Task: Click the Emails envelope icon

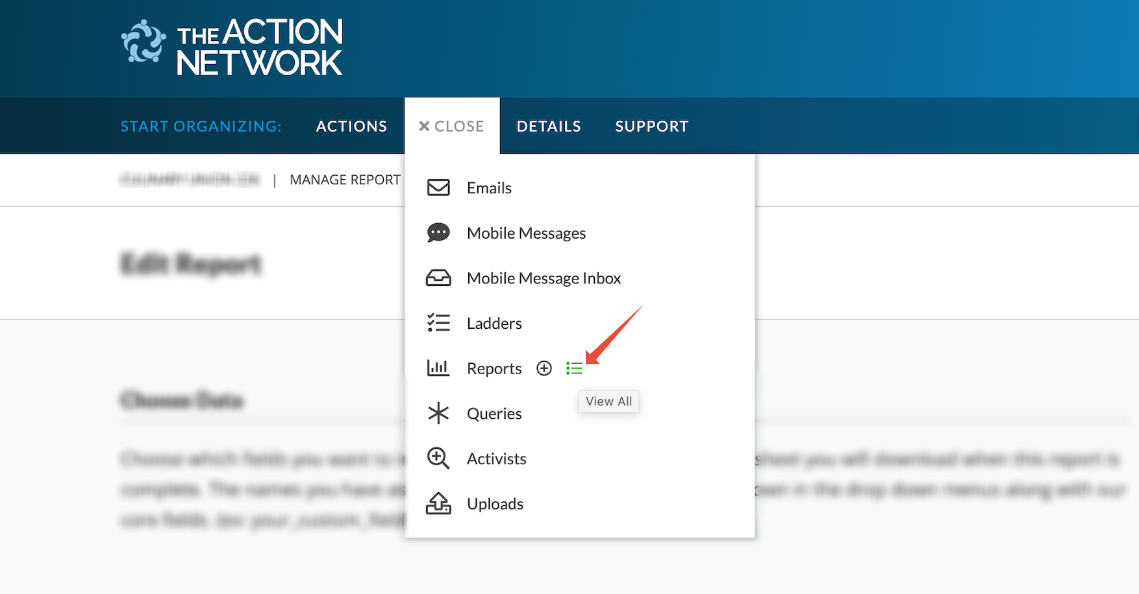Action: (438, 188)
